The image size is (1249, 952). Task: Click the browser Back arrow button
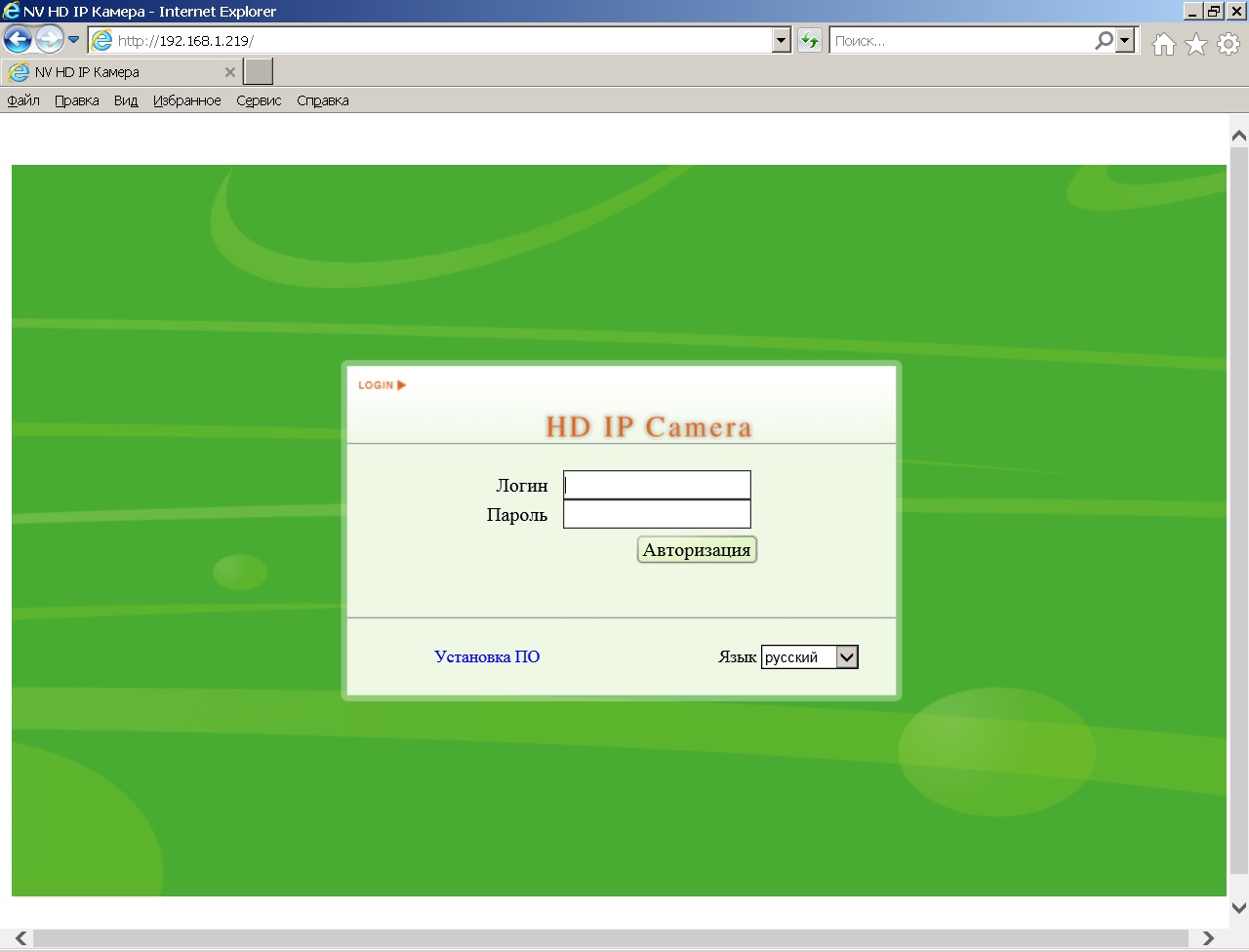pyautogui.click(x=18, y=40)
